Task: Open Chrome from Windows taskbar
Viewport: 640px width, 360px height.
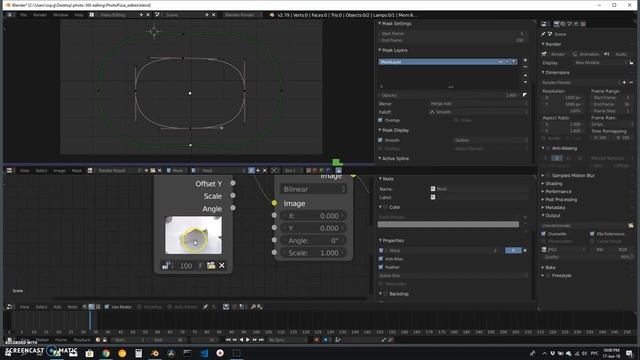Action: (x=106, y=353)
